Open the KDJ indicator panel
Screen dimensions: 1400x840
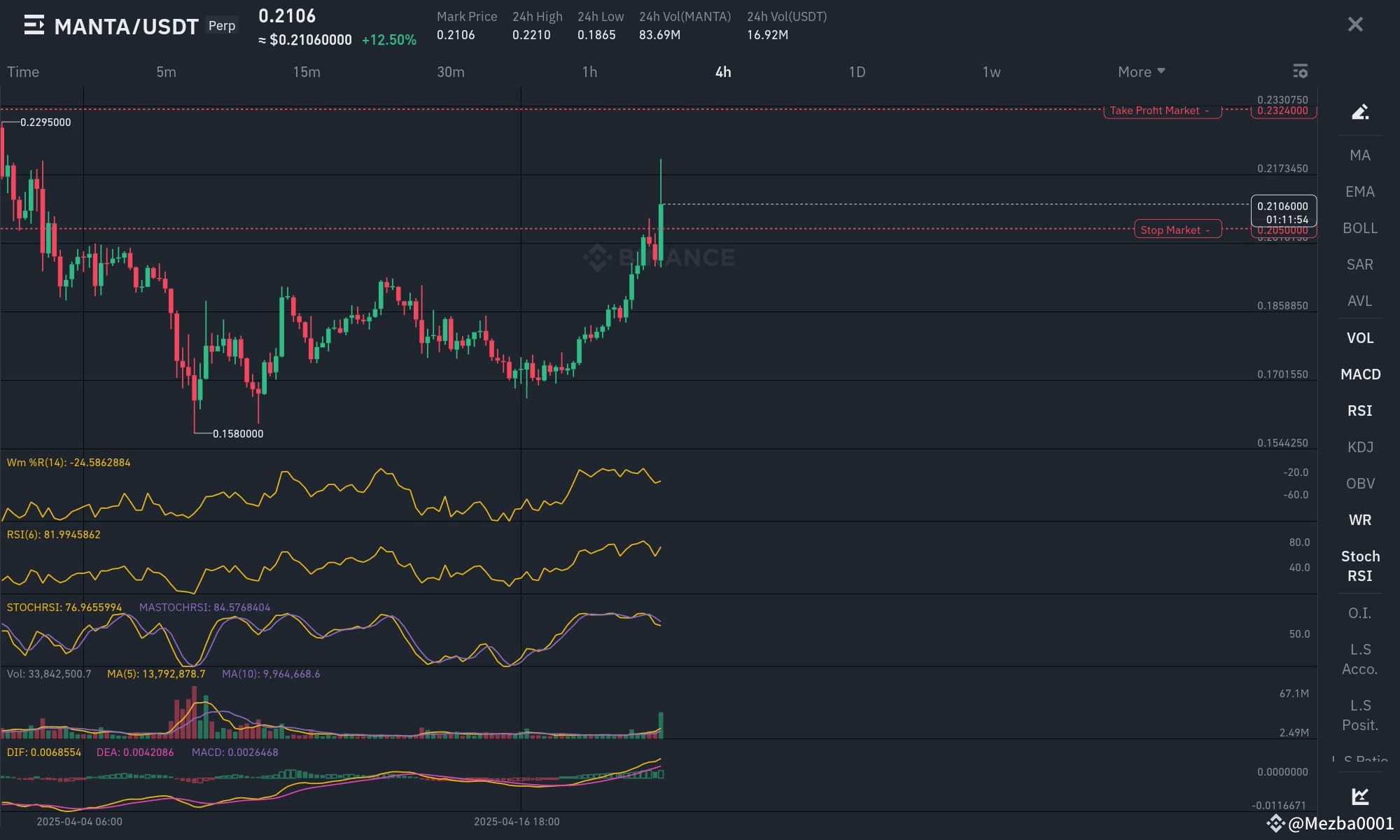click(x=1359, y=447)
